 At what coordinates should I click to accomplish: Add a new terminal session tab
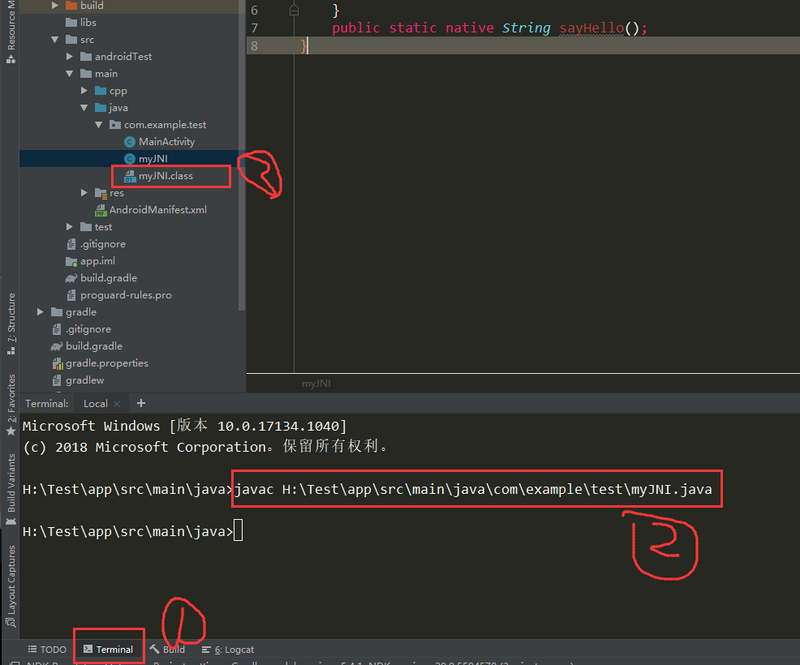coord(141,403)
